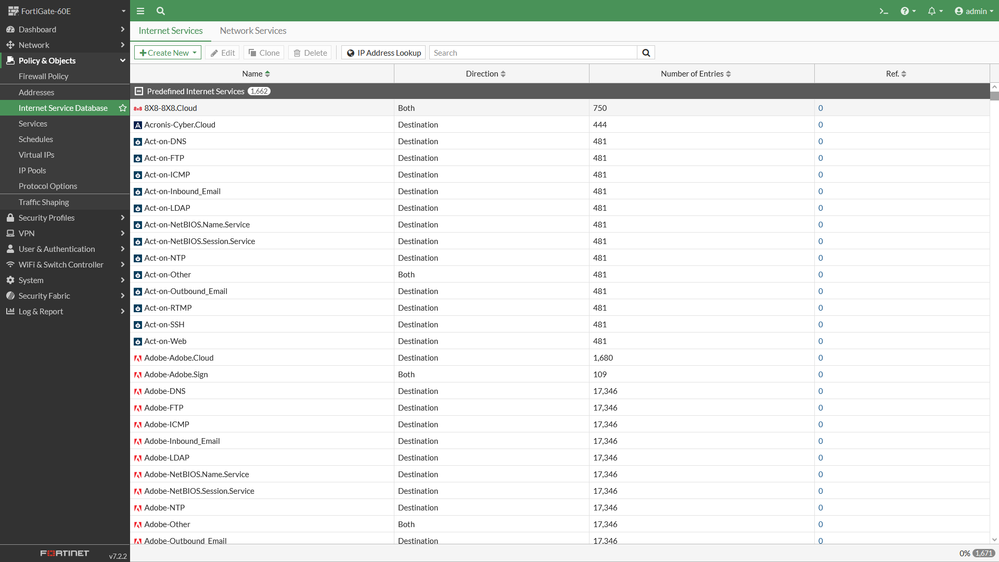The image size is (999, 562).
Task: Click the 8X8-8X8.Cloud service icon
Action: point(138,108)
